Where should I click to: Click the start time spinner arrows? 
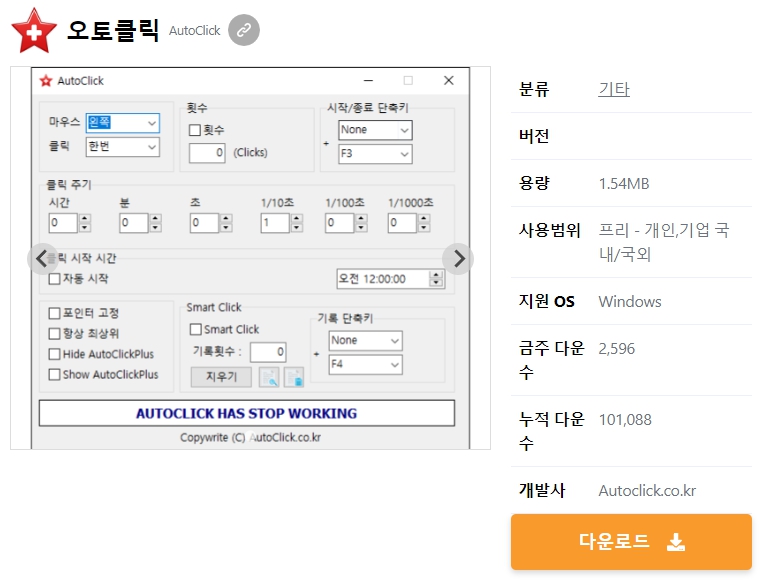[437, 279]
